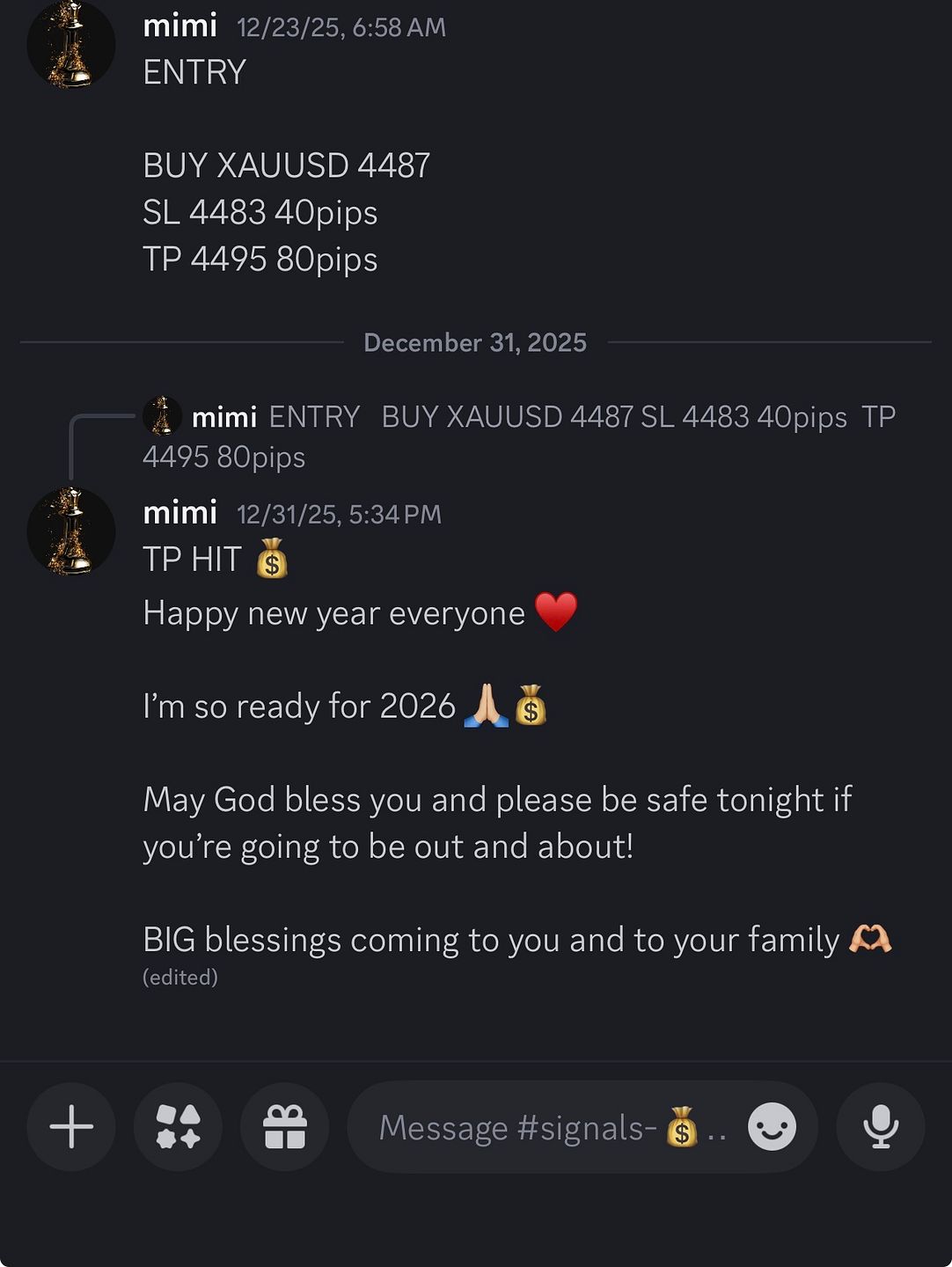Tap the heart hands emoji
This screenshot has width=952, height=1267.
click(x=870, y=940)
